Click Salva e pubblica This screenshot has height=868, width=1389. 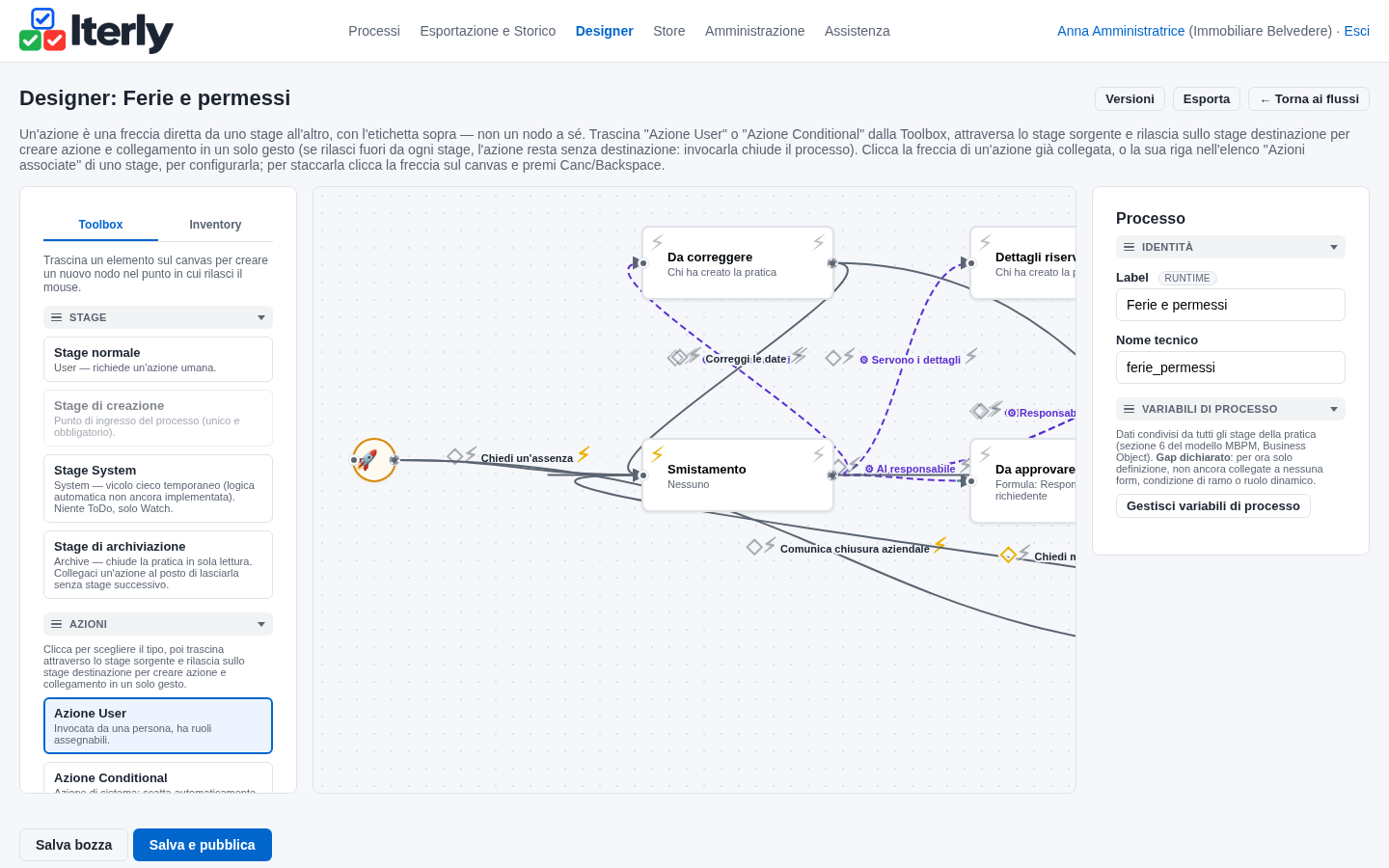203,845
